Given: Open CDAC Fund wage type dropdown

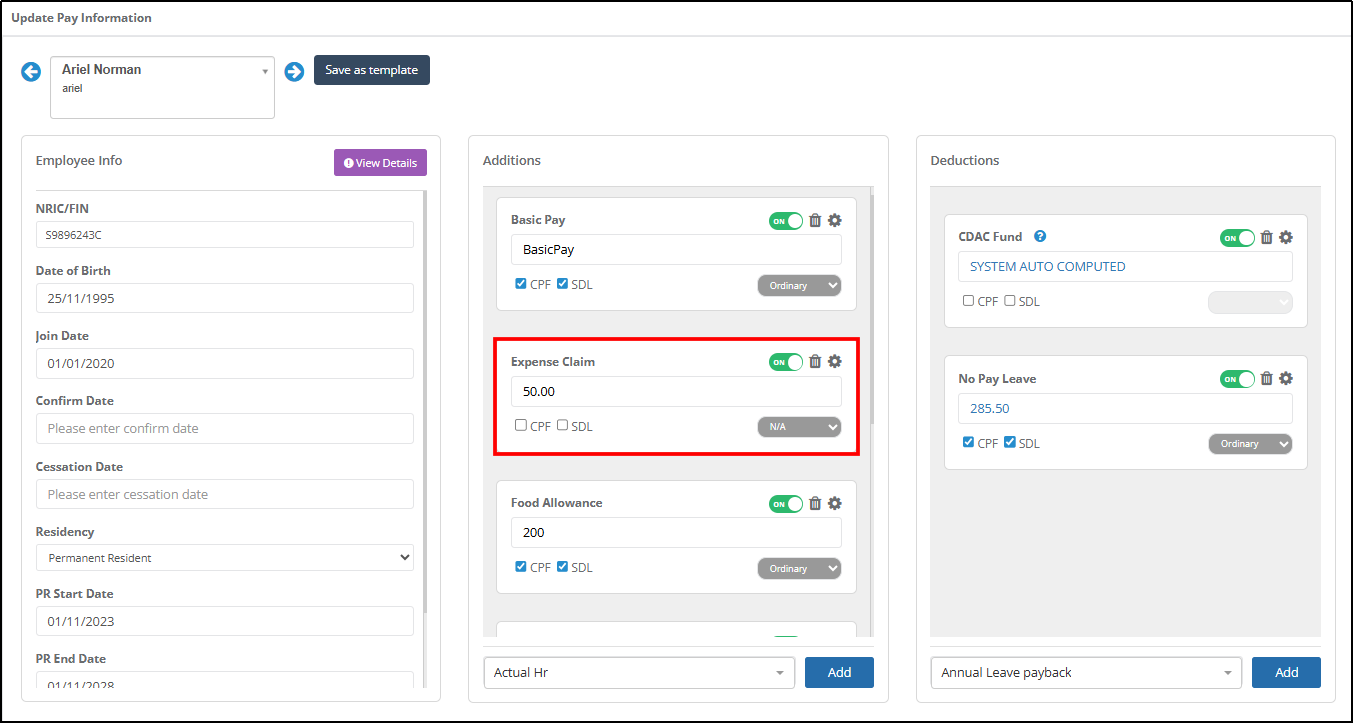Looking at the screenshot, I should pos(1250,302).
